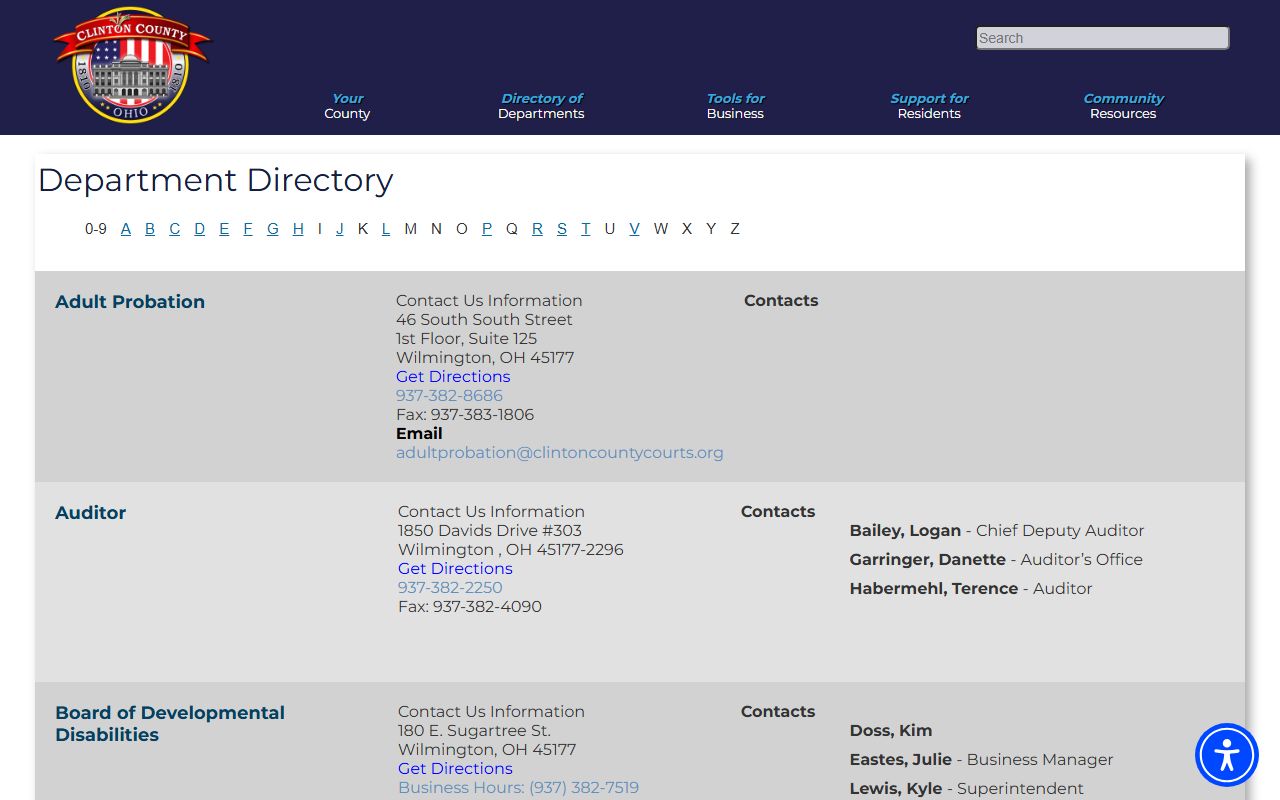This screenshot has width=1280, height=800.
Task: Select contact Bailey, Logan
Action: pos(905,531)
